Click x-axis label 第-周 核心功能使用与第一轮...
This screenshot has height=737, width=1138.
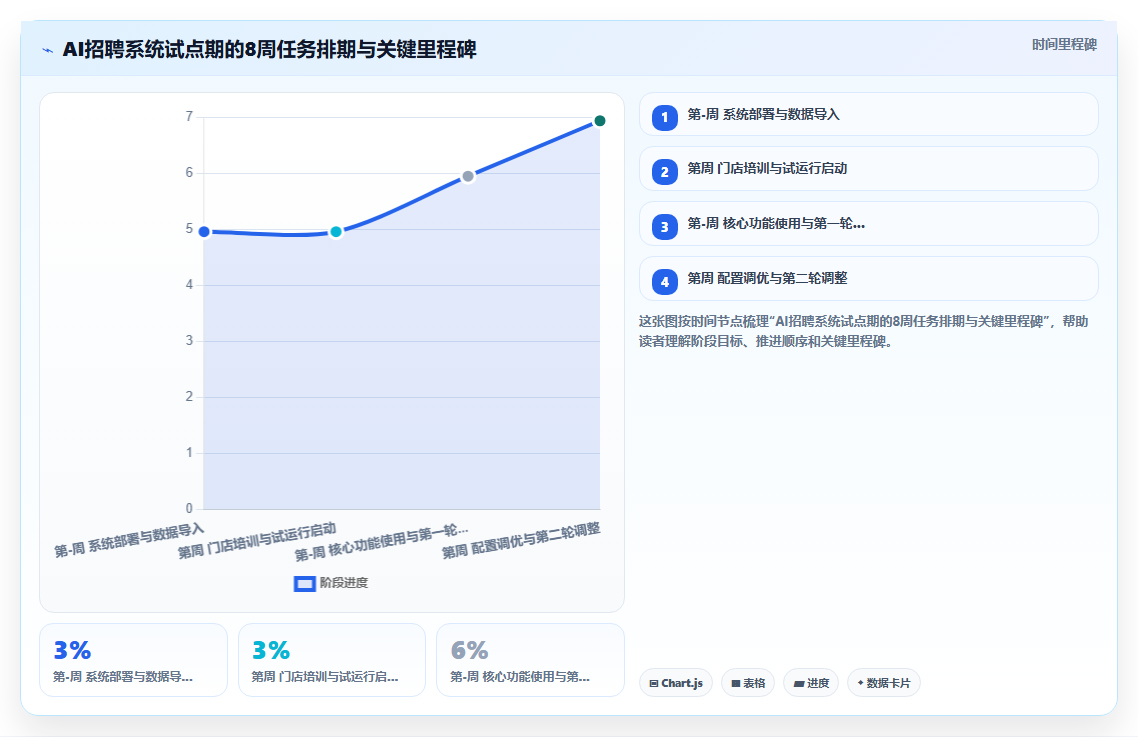click(381, 543)
